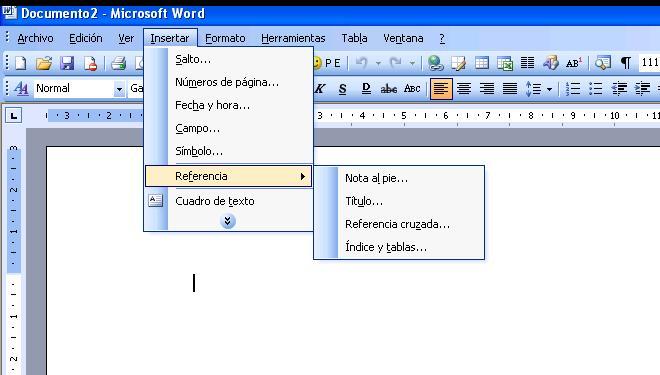Expand the redo history dropdown arrow
The height and width of the screenshot is (375, 660).
(412, 64)
